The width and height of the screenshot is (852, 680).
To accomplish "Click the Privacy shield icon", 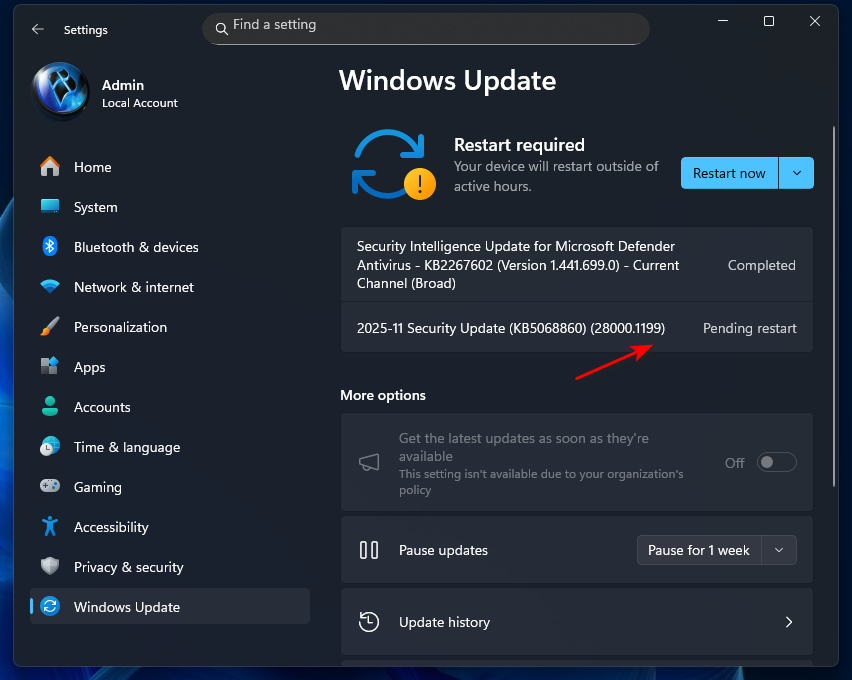I will point(50,566).
